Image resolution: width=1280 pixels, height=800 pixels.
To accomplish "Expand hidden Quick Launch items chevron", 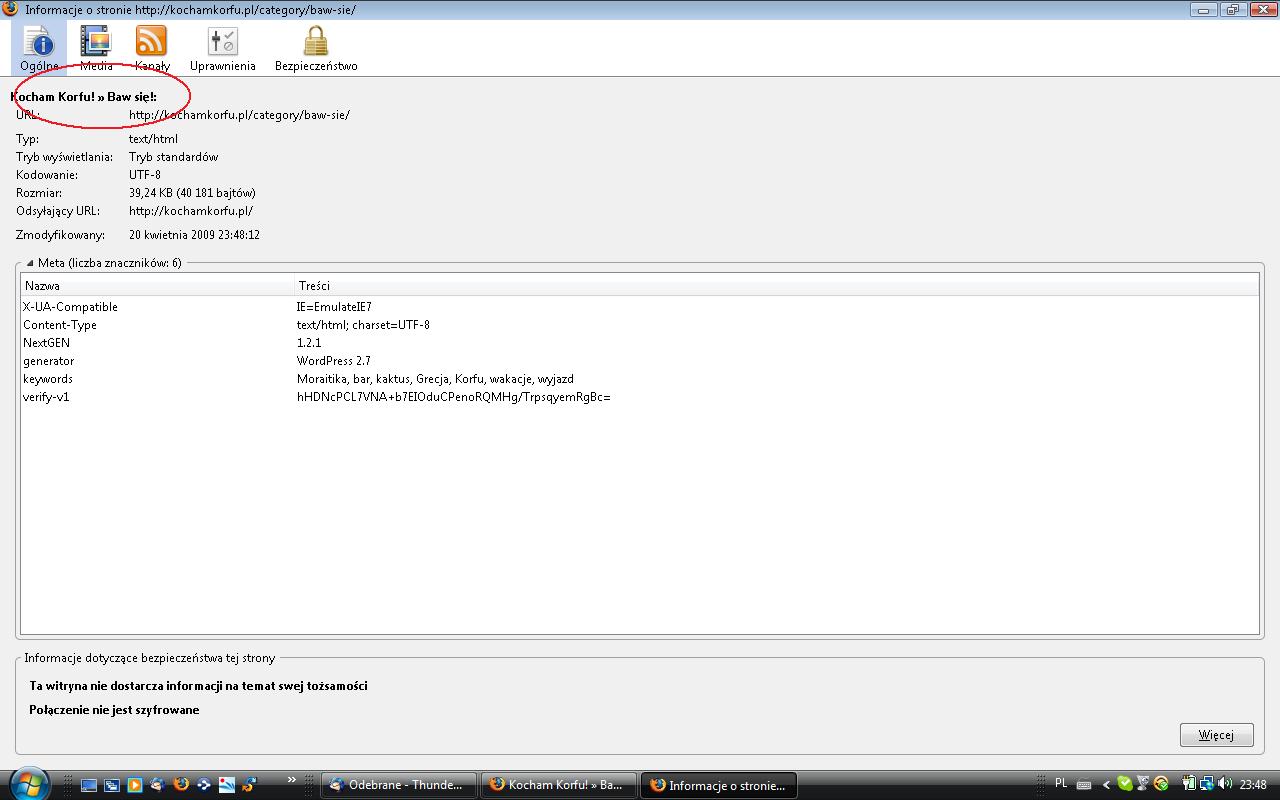I will point(292,780).
